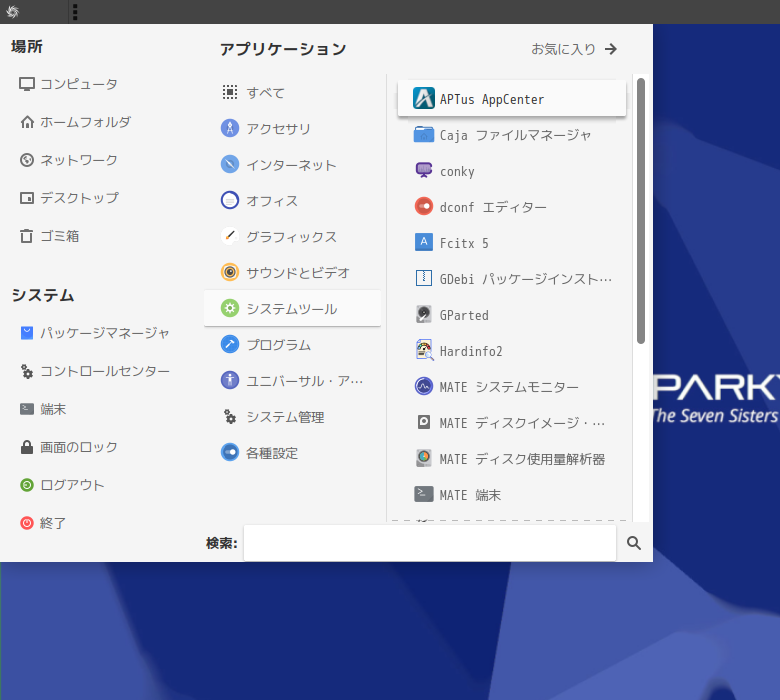Screen dimensions: 780x700
Task: Select the システム管理 category
Action: [x=292, y=416]
